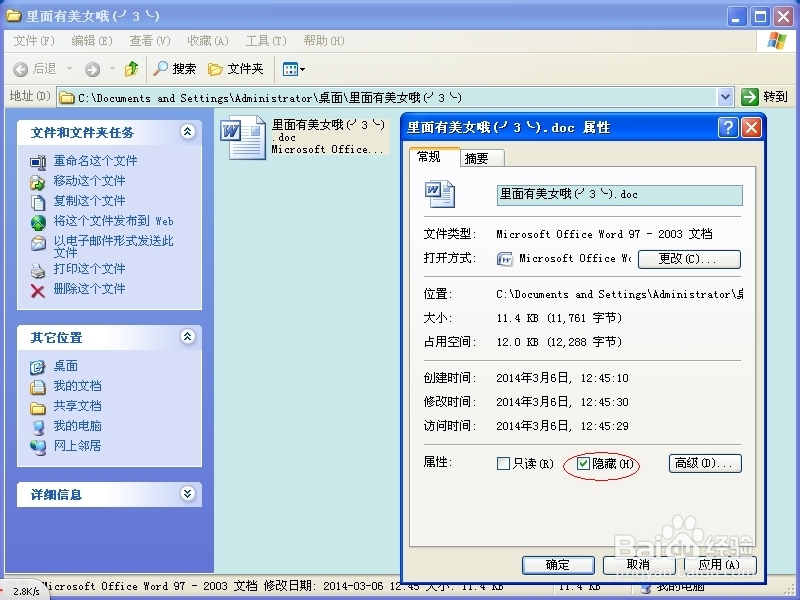The image size is (800, 600).
Task: Click the 应用(A) button
Action: 720,565
